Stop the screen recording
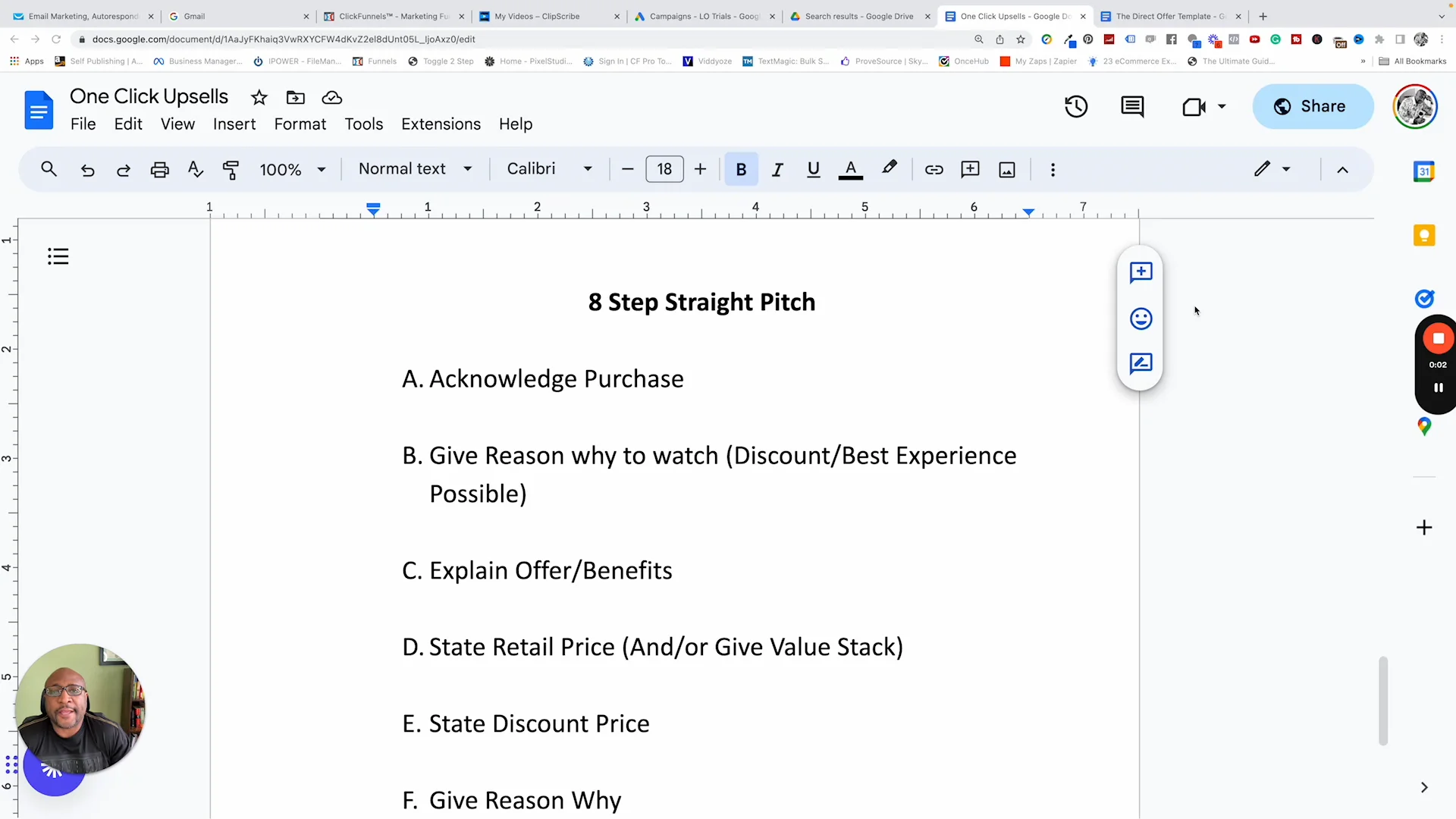The image size is (1456, 819). (1438, 339)
